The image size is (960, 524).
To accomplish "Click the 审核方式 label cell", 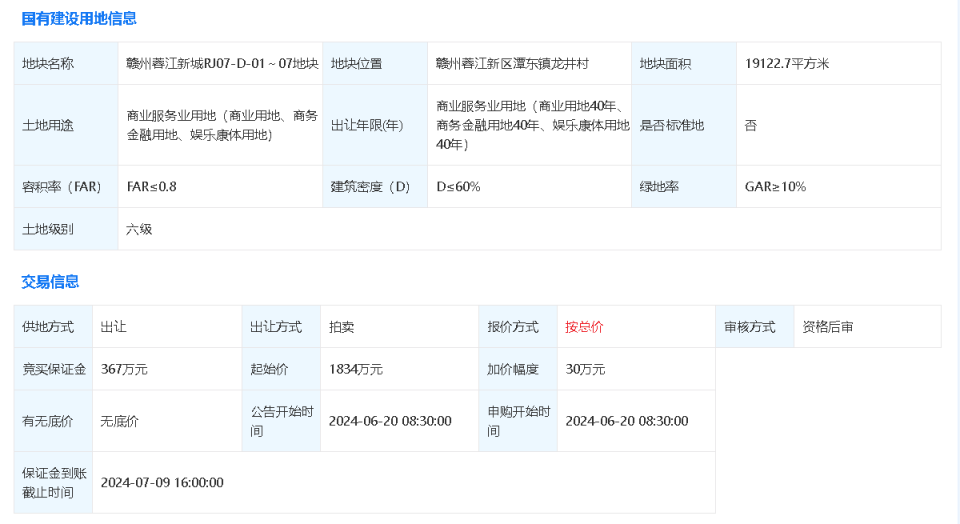I will tap(755, 327).
